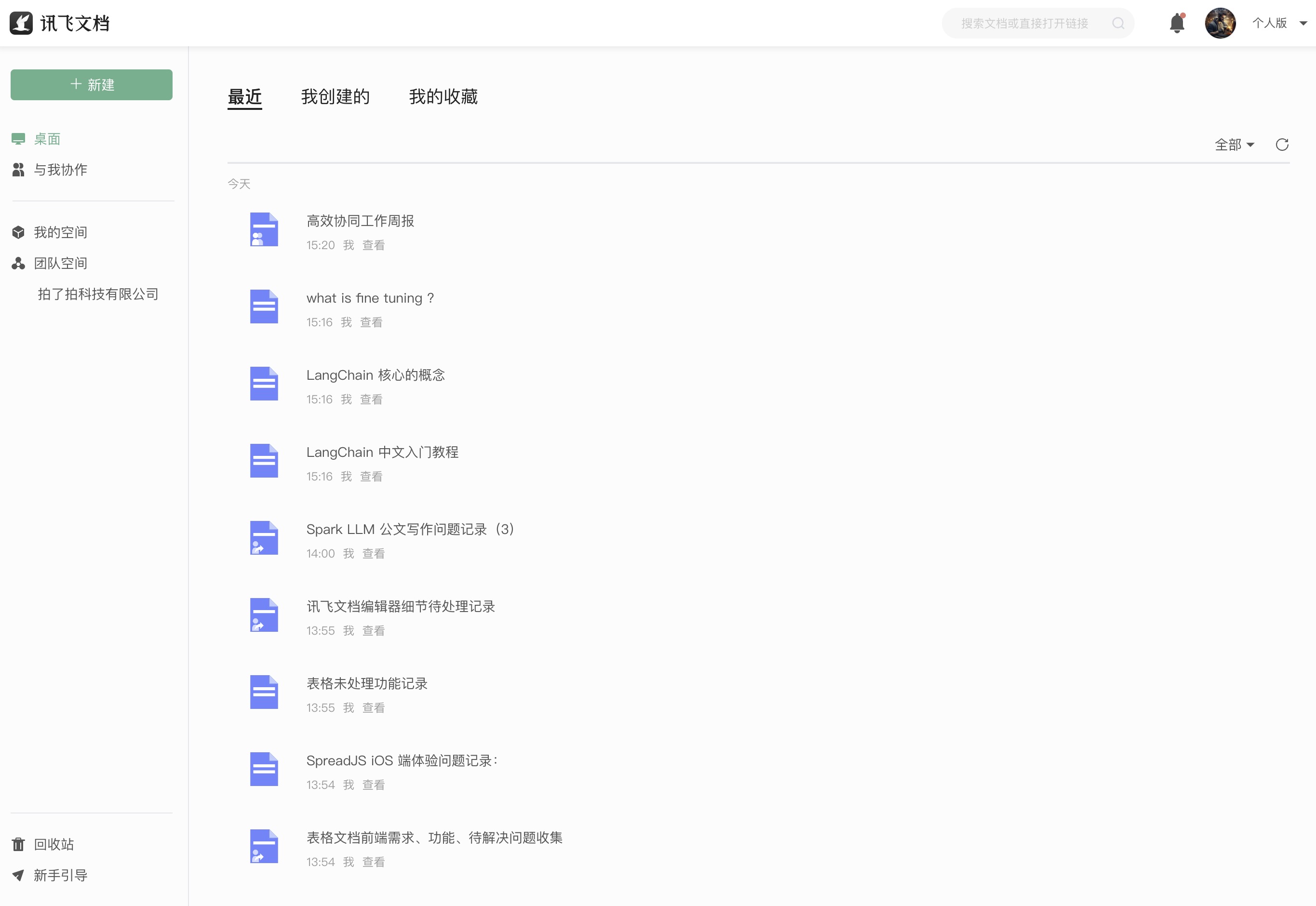Click the search magnifier icon
Viewport: 1316px width, 906px height.
click(x=1117, y=23)
